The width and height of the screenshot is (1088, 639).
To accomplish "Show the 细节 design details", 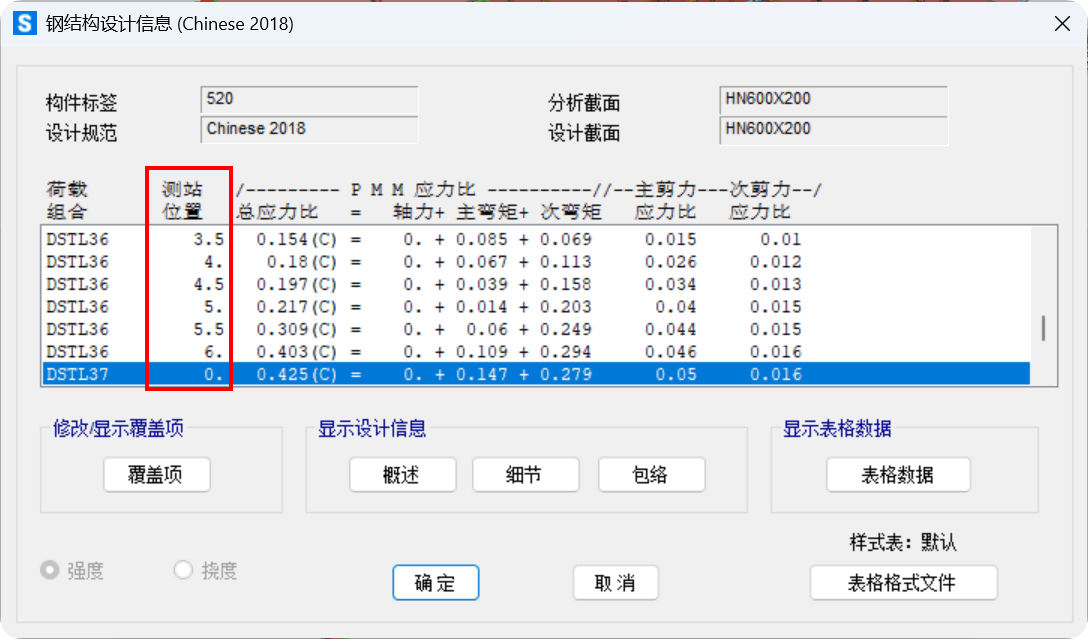I will pyautogui.click(x=525, y=475).
